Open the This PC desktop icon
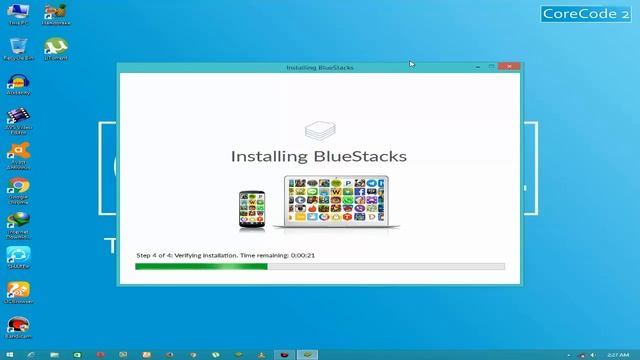 tap(18, 14)
